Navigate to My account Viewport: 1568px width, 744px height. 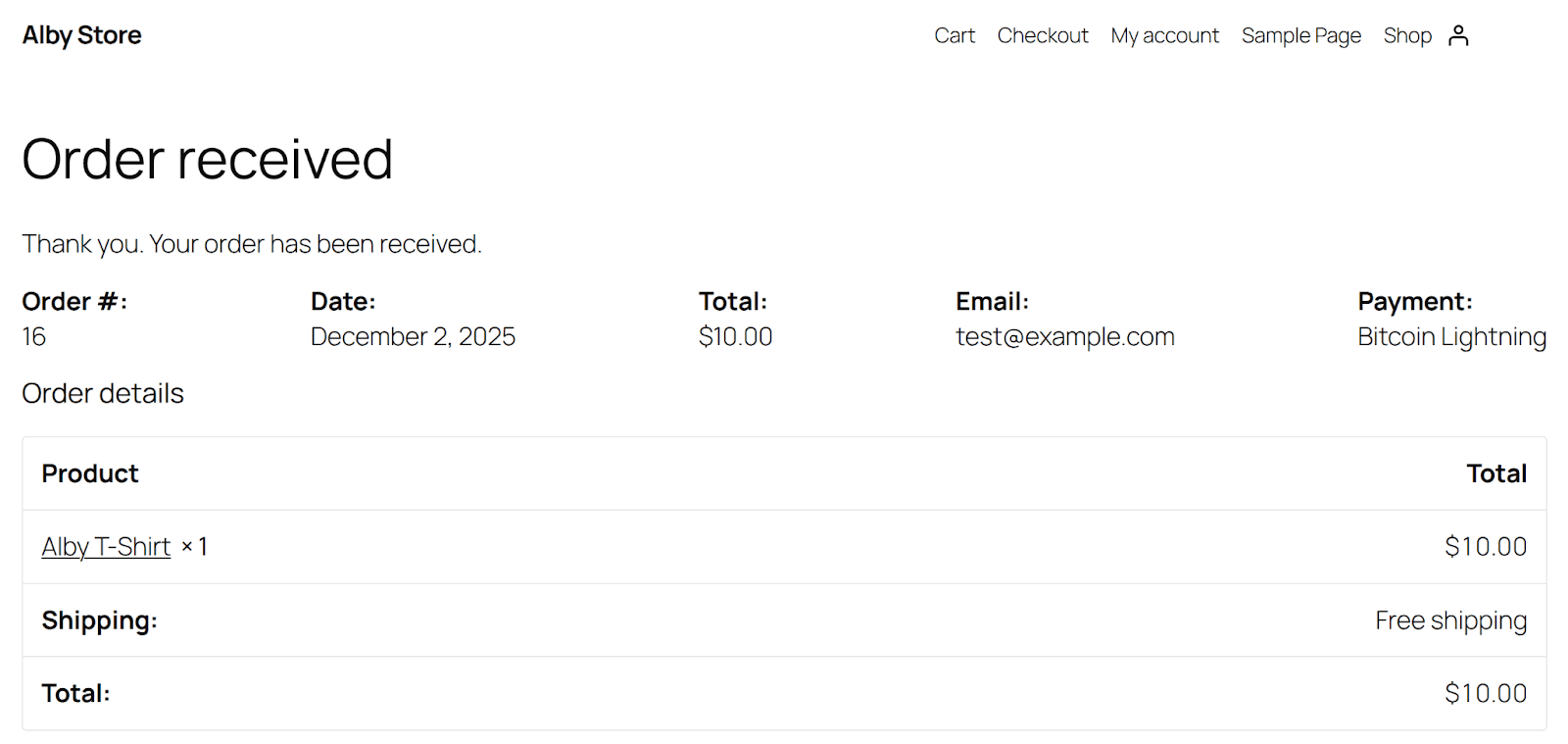point(1165,35)
